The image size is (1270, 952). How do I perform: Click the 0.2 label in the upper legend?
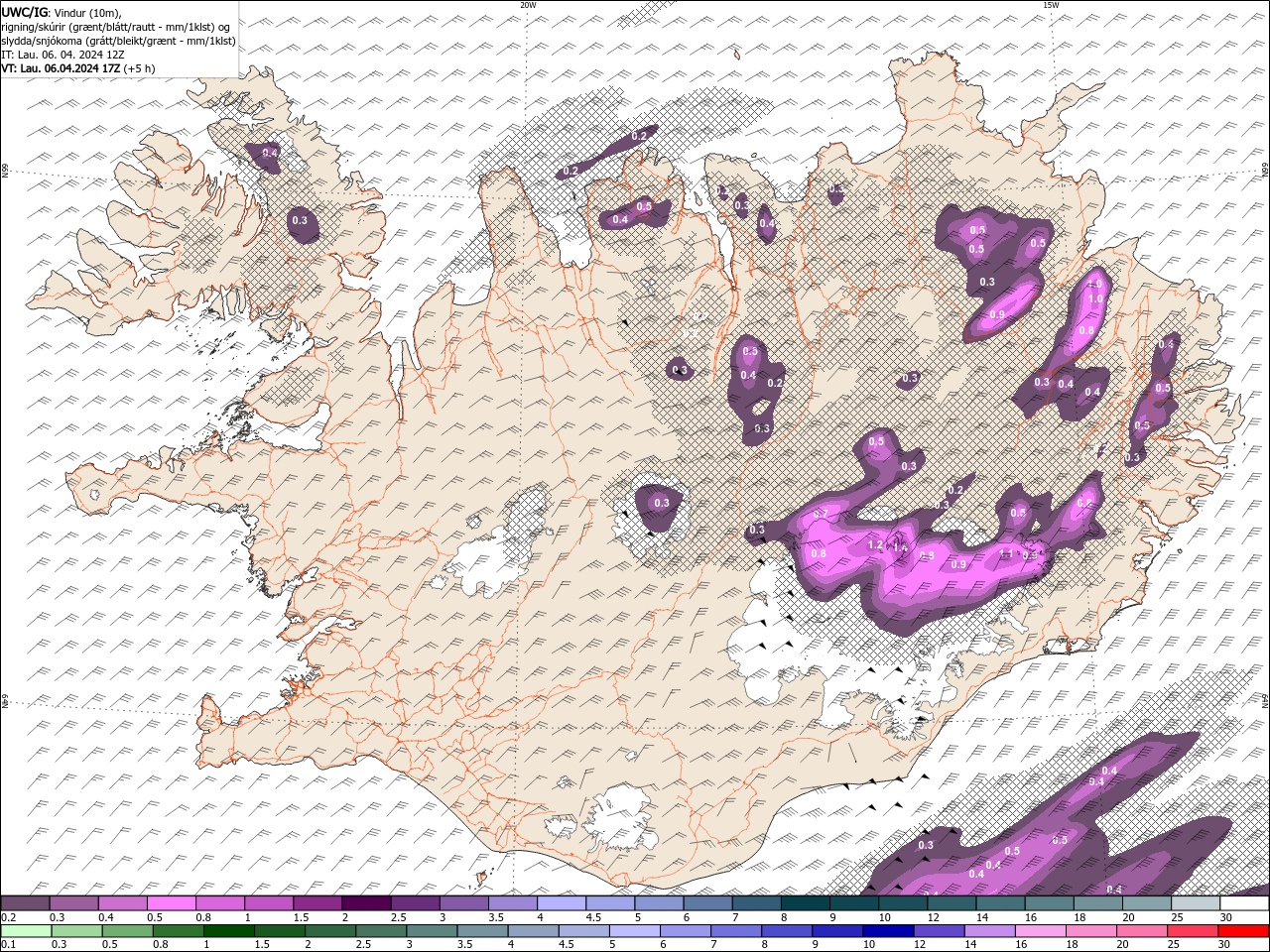coord(7,917)
